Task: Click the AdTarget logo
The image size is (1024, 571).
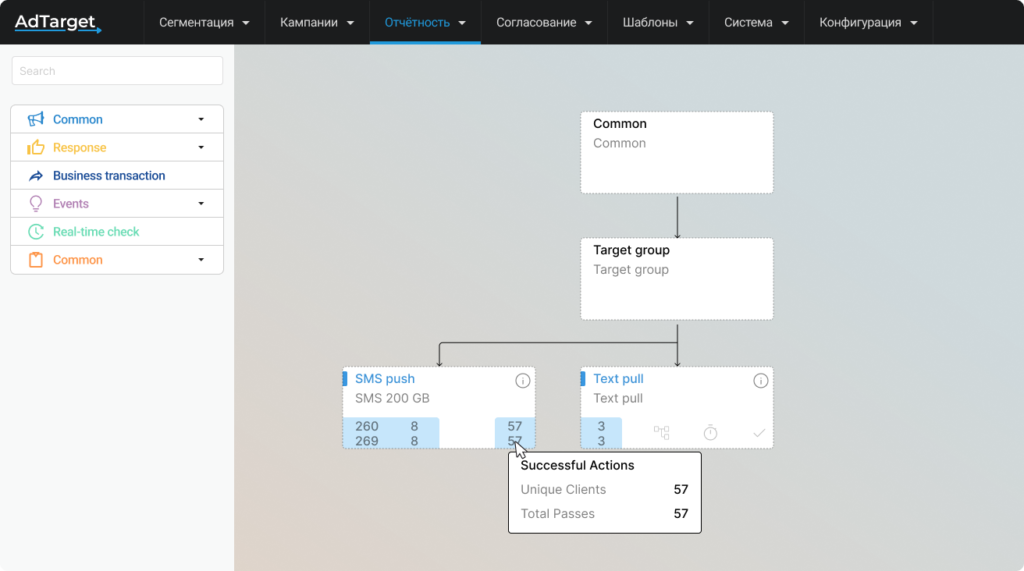Action: point(57,22)
